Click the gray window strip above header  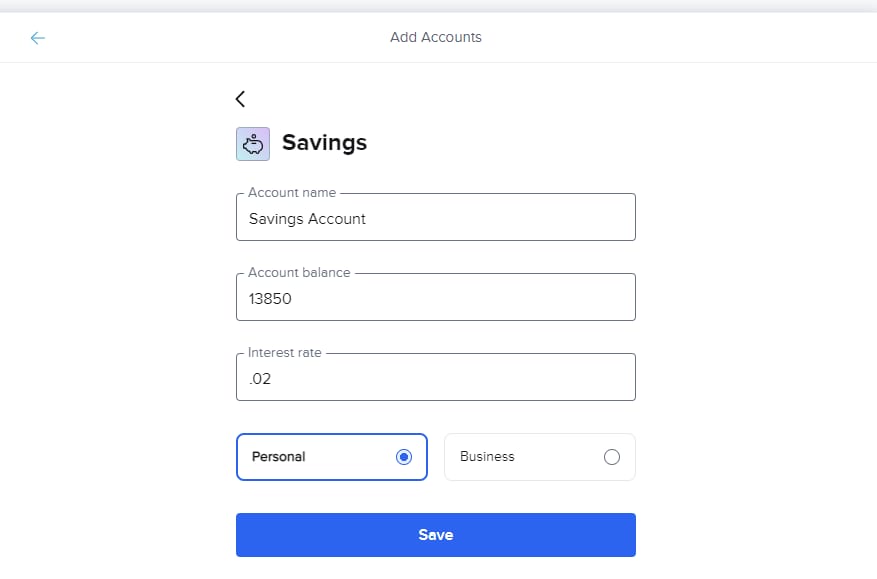[438, 6]
